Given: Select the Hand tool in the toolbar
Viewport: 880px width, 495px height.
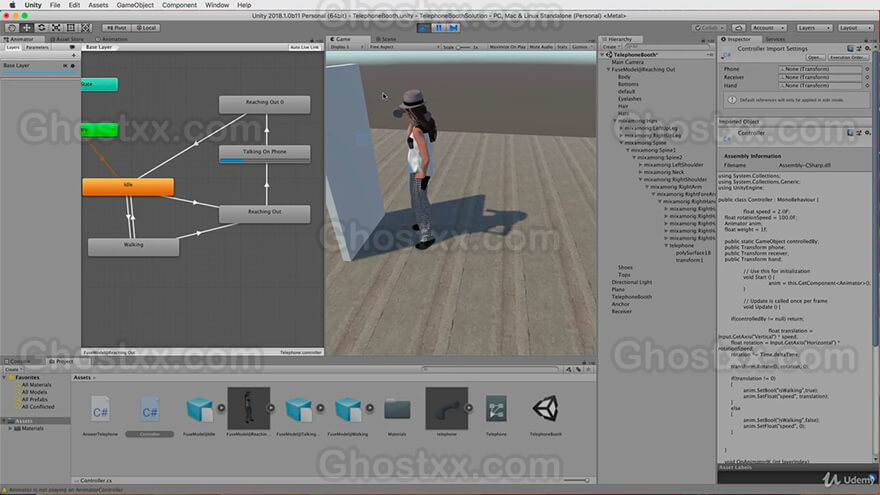Looking at the screenshot, I should [x=12, y=28].
